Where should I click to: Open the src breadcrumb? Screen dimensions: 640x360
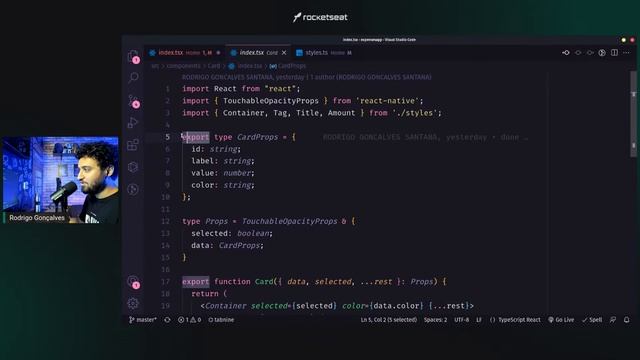click(155, 66)
